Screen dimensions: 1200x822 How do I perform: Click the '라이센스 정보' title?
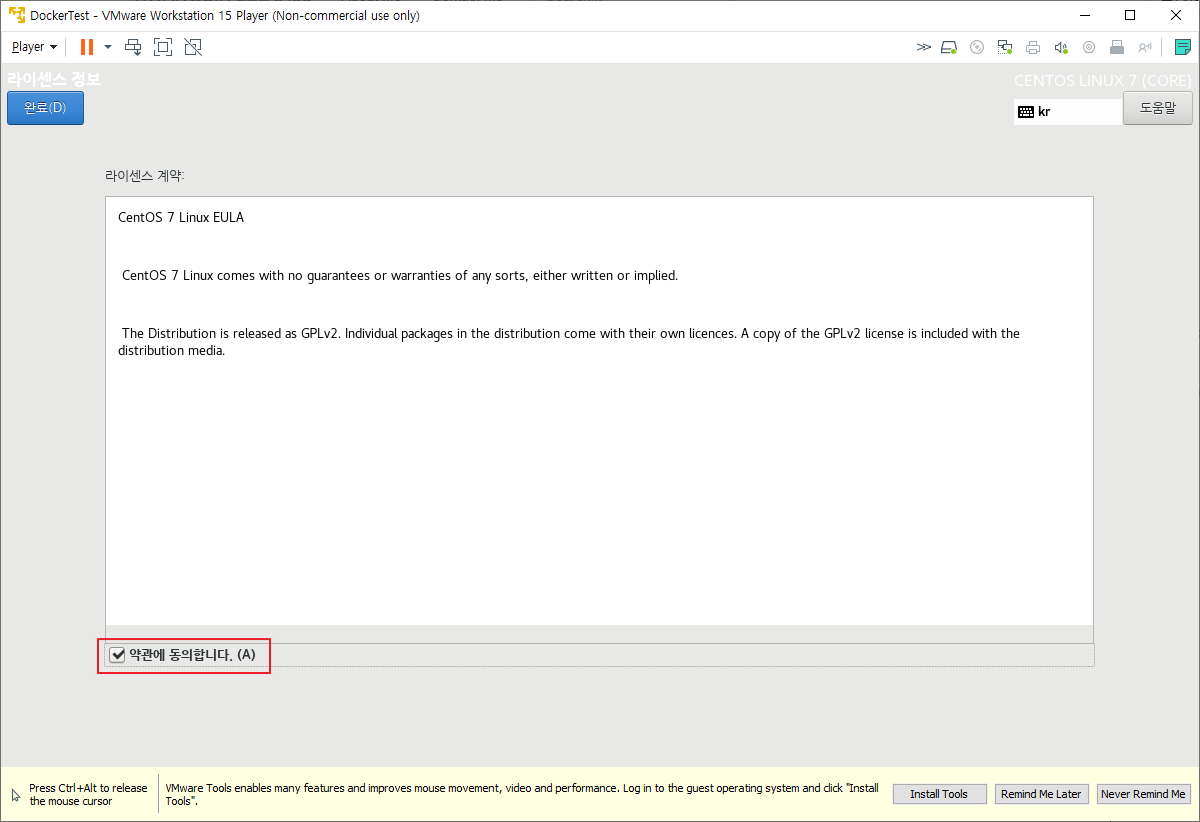(54, 79)
